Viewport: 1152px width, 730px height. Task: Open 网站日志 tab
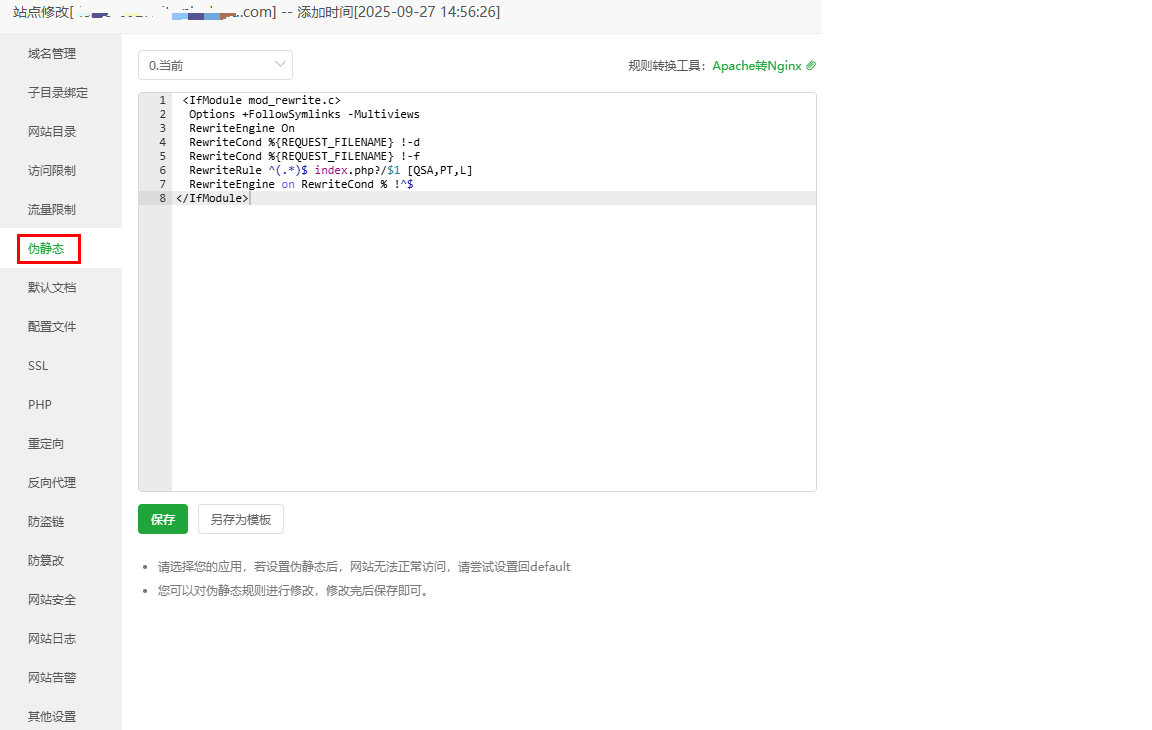point(52,639)
